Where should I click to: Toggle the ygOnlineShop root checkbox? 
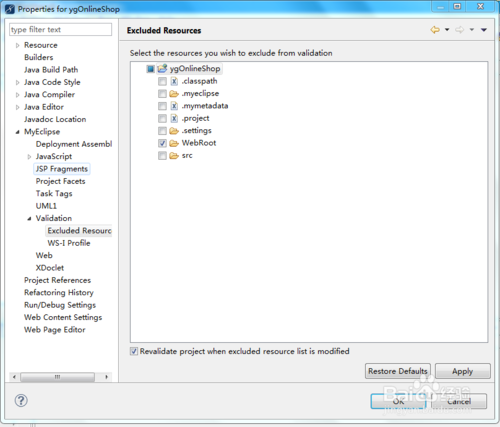coord(150,69)
